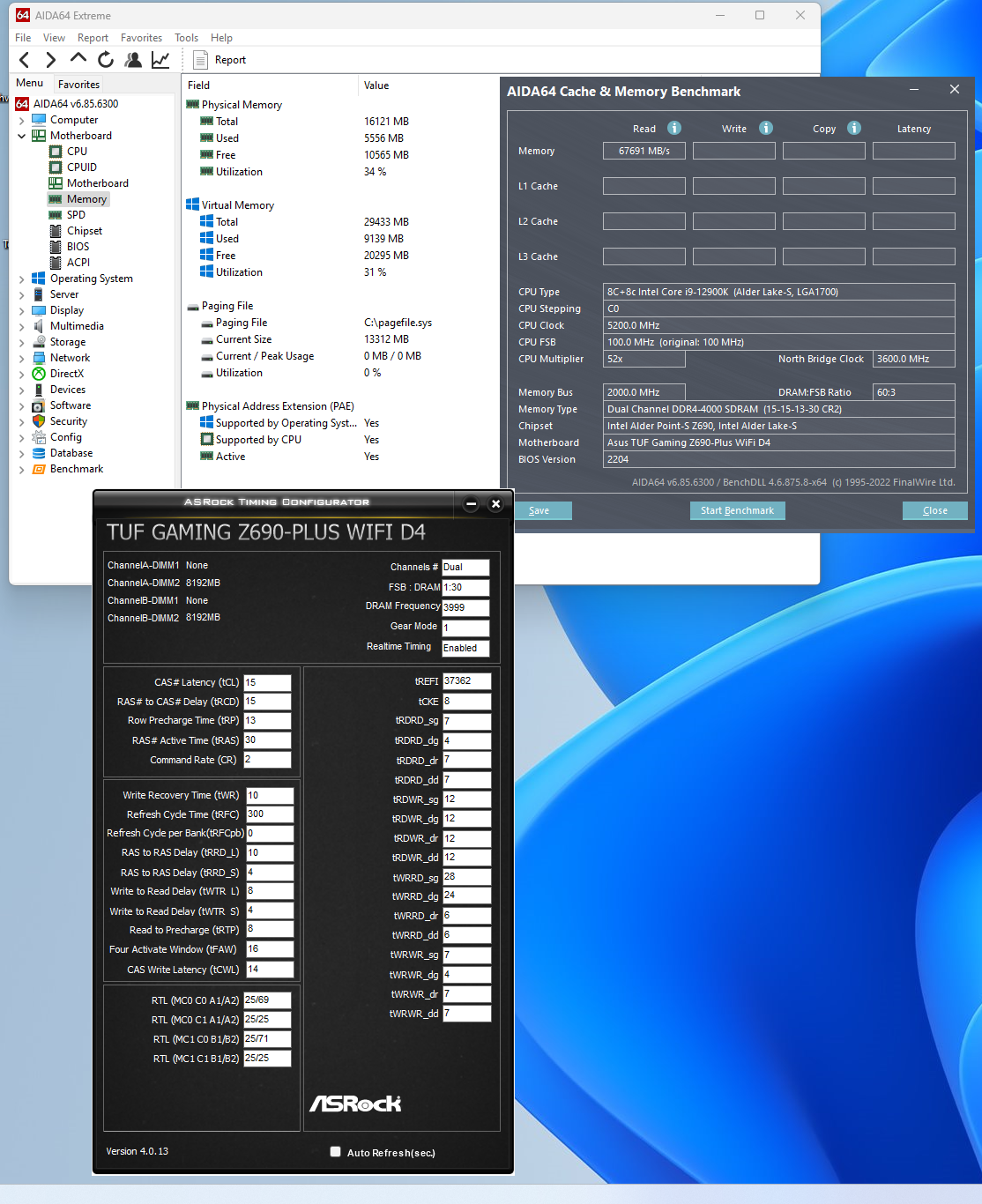The height and width of the screenshot is (1204, 982).
Task: Collapse the Motherboard tree node
Action: tap(22, 136)
